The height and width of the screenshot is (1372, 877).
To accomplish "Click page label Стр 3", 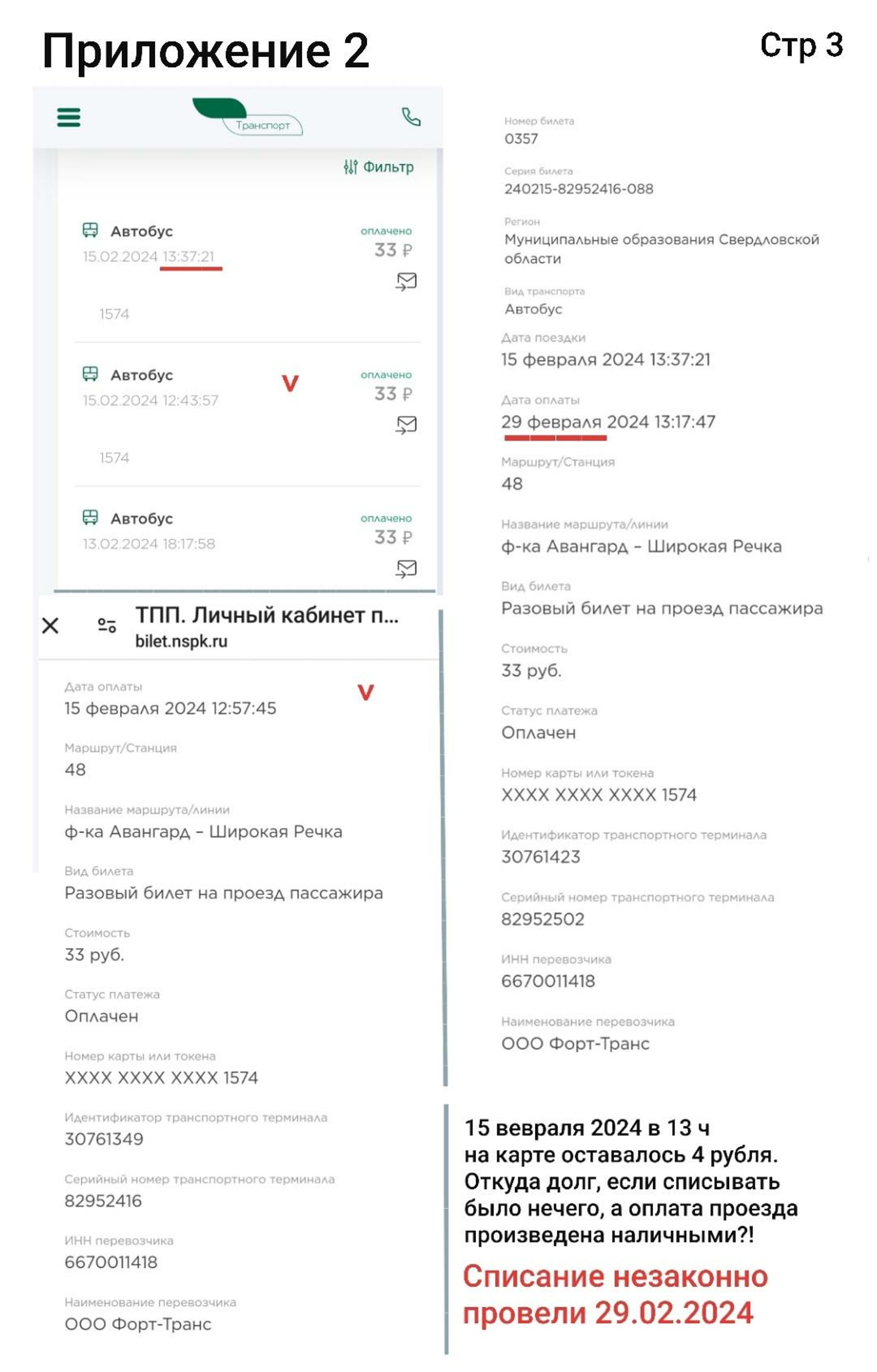I will [801, 45].
